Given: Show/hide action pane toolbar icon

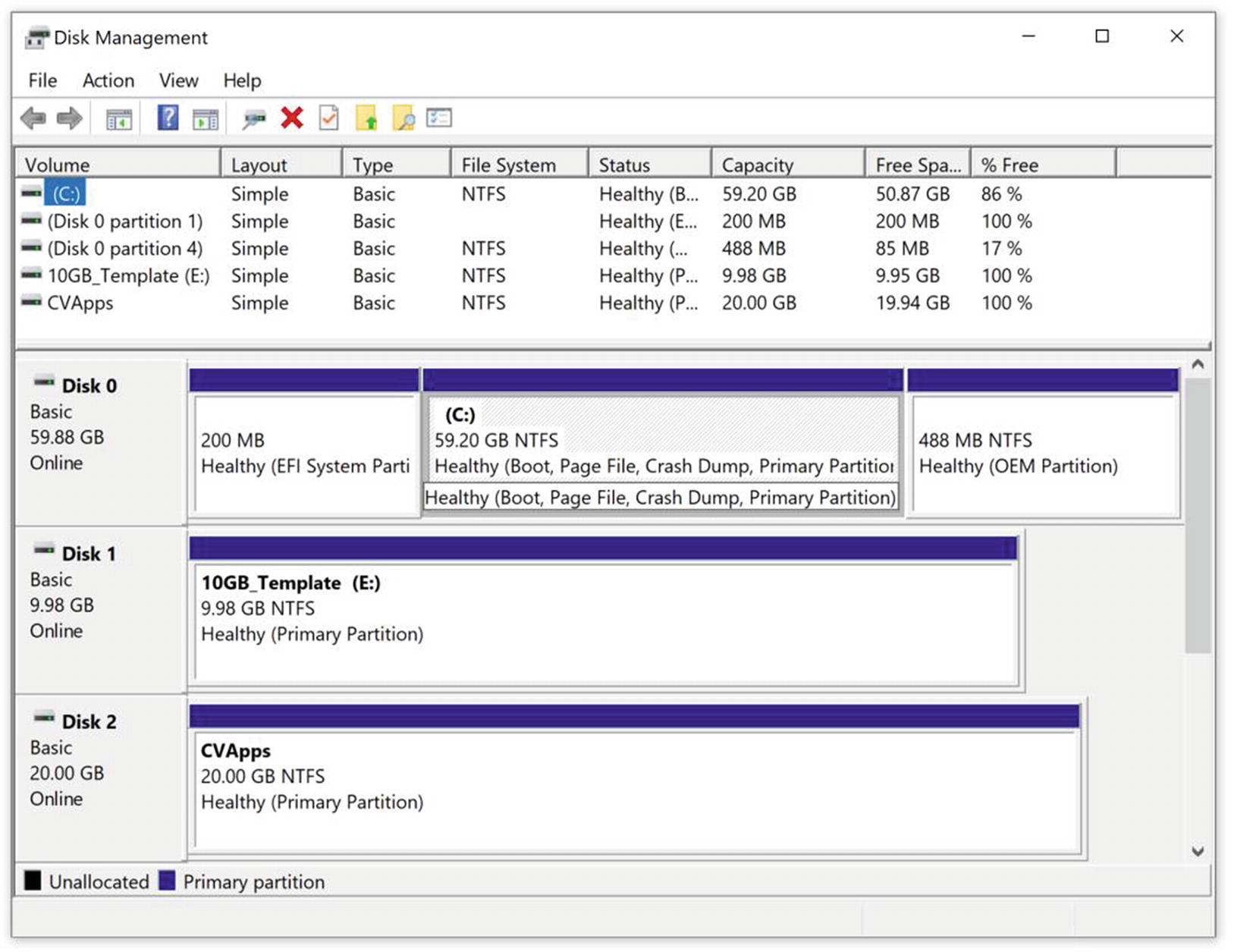Looking at the screenshot, I should tap(206, 119).
